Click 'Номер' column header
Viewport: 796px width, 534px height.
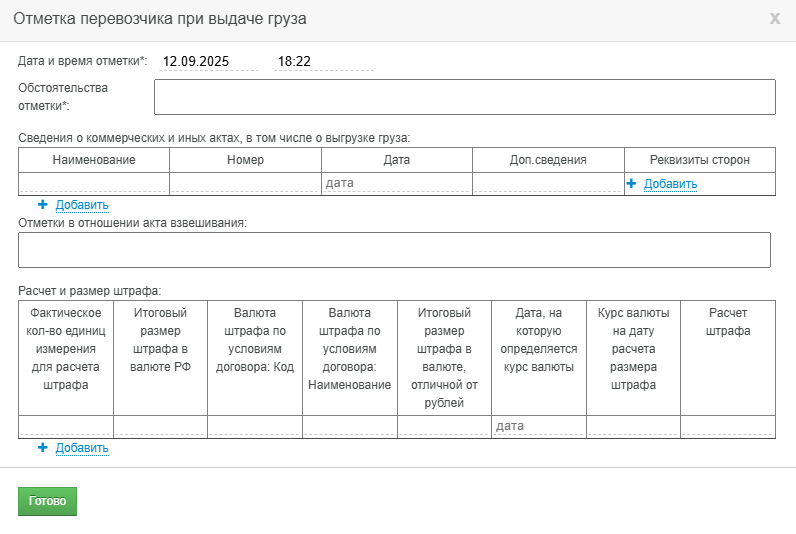pos(245,160)
